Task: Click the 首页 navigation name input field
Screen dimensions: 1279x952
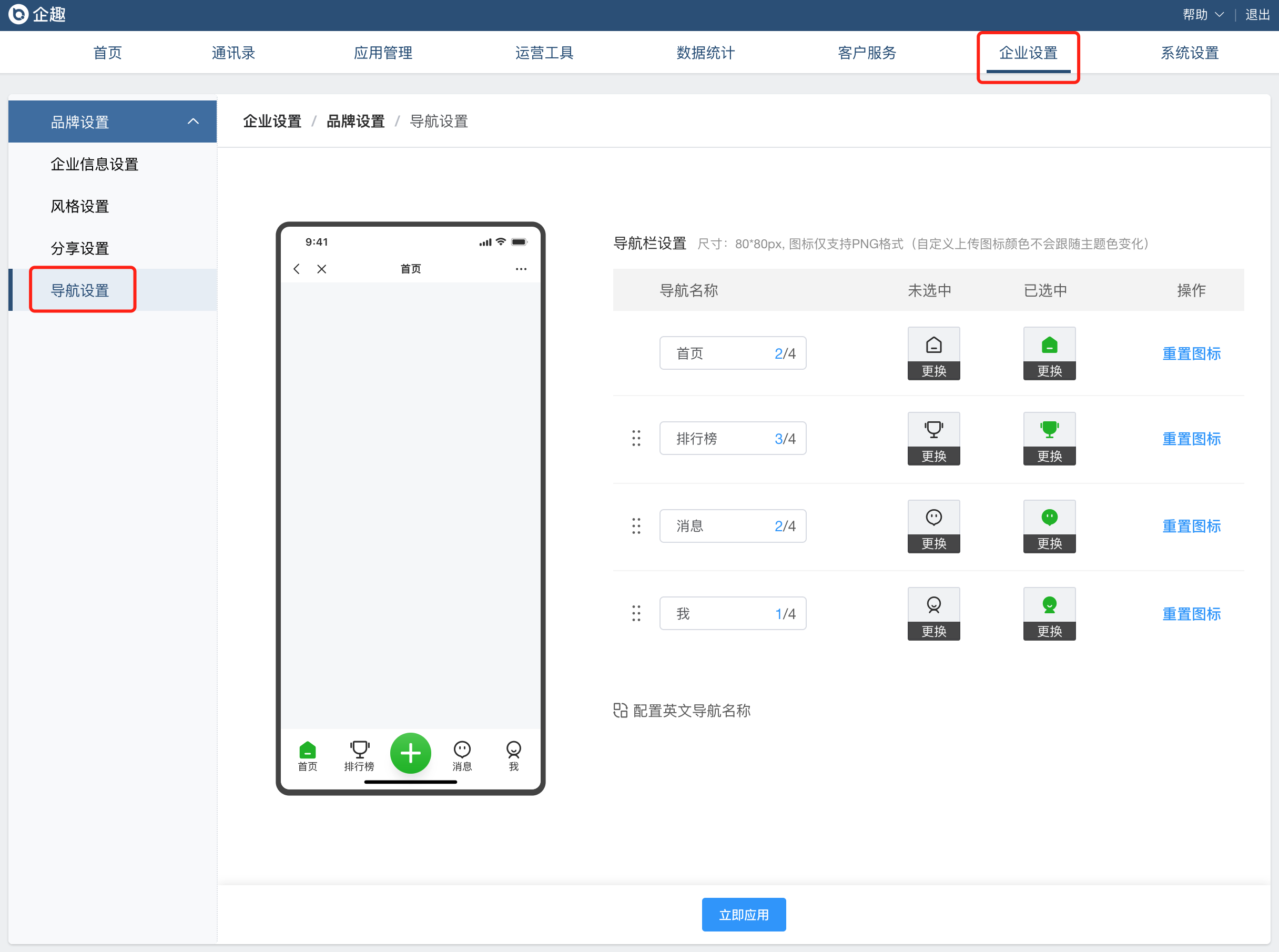Action: [x=720, y=353]
